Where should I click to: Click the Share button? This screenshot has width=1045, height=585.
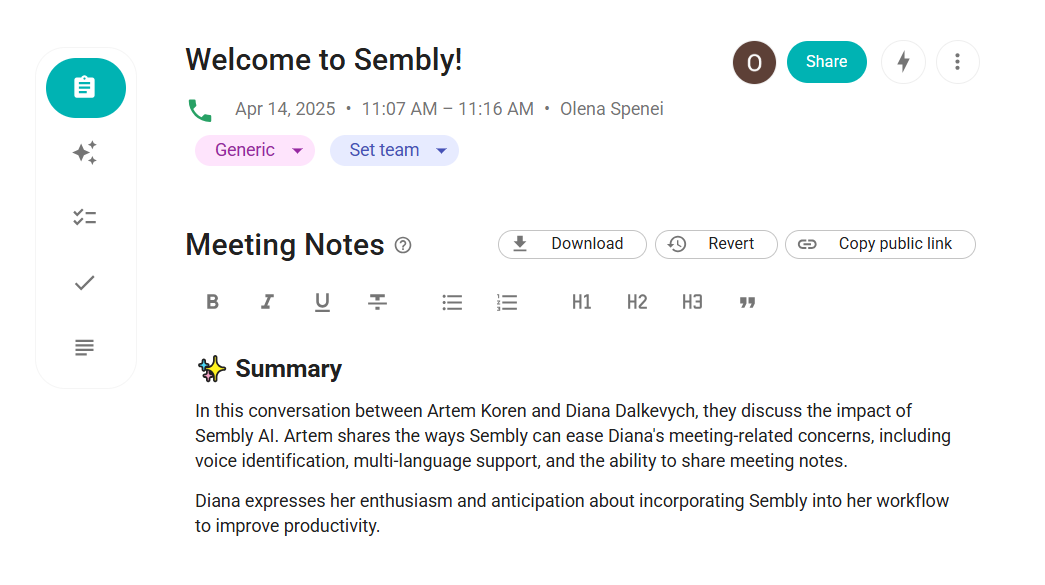point(826,62)
